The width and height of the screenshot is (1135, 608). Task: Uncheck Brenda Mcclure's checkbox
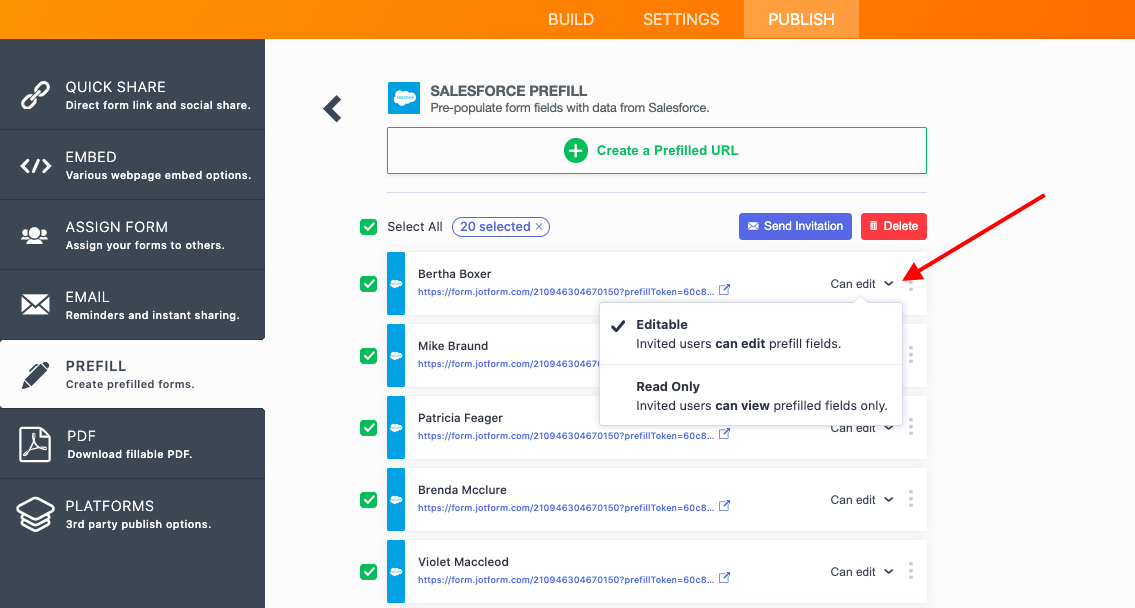368,499
